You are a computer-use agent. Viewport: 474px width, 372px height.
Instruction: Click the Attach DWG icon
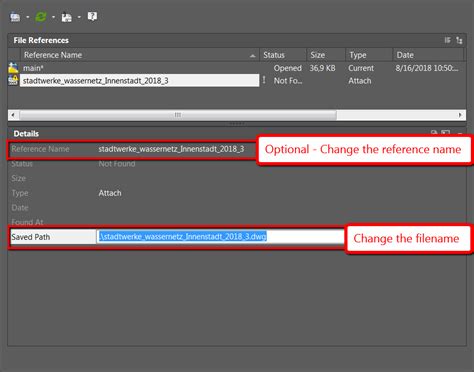point(15,17)
